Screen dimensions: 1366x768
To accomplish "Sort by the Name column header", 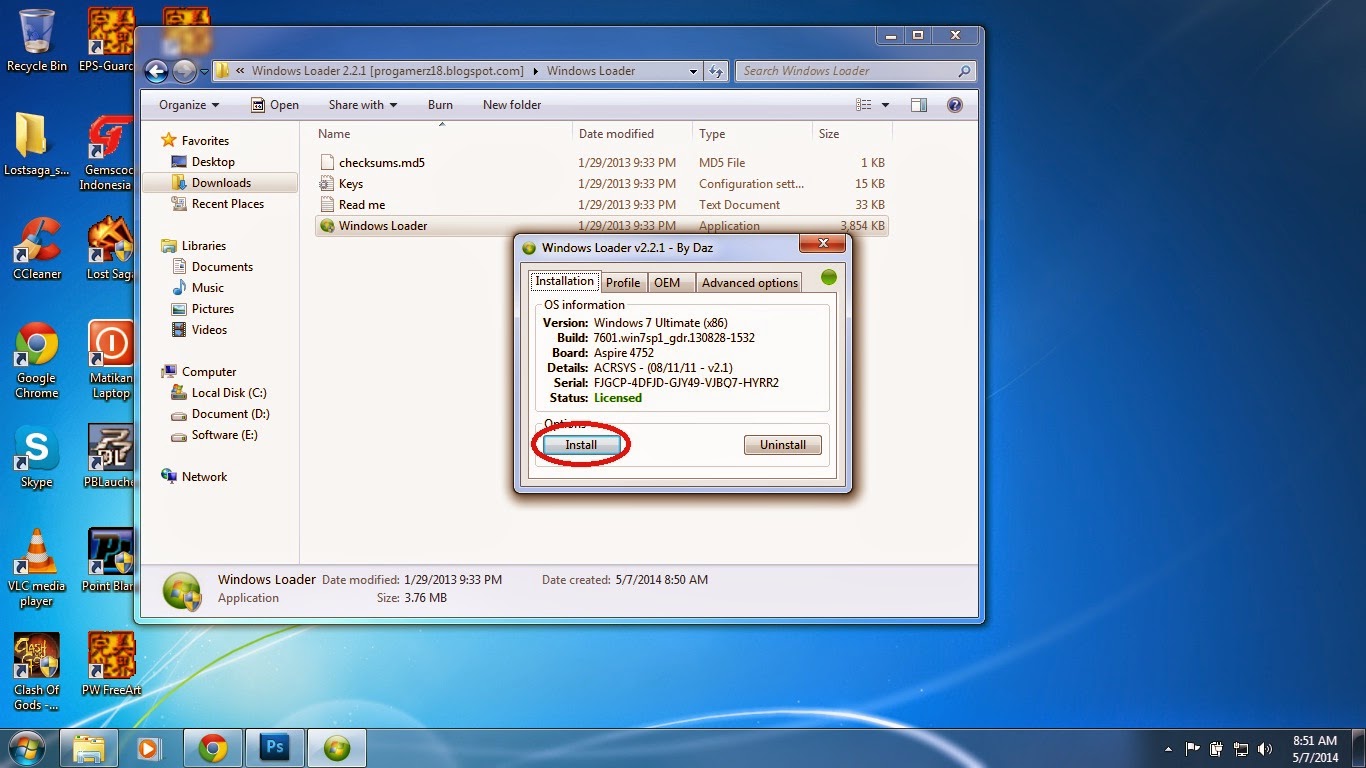I will pos(441,134).
